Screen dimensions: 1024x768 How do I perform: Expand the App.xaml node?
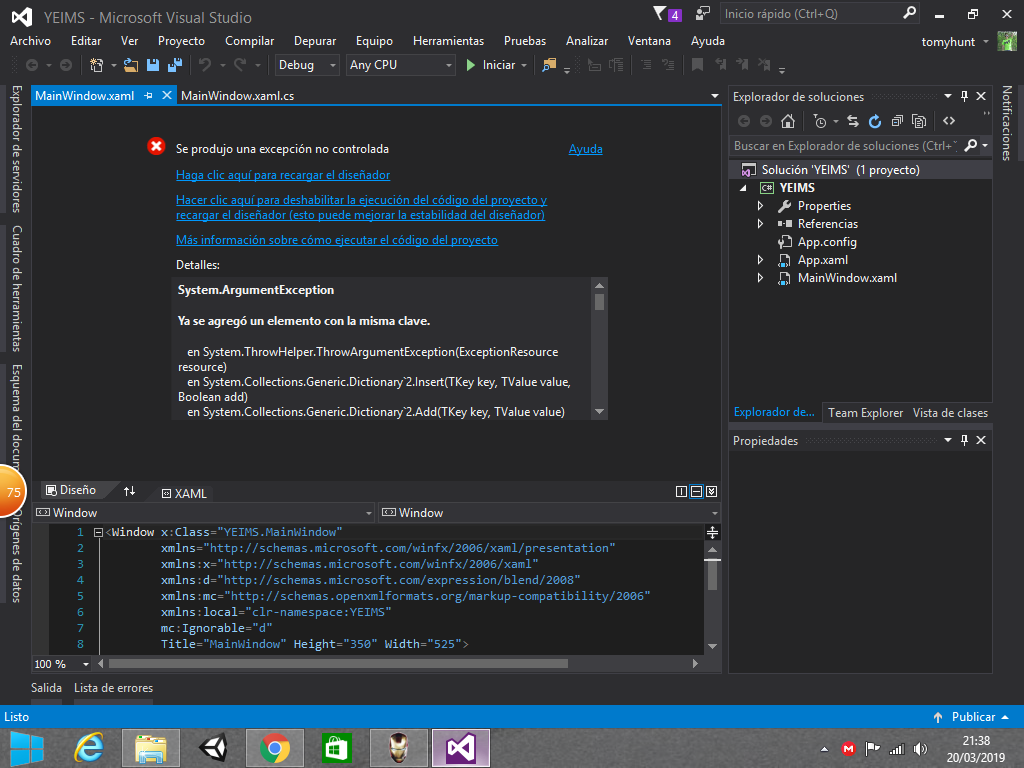pos(760,260)
